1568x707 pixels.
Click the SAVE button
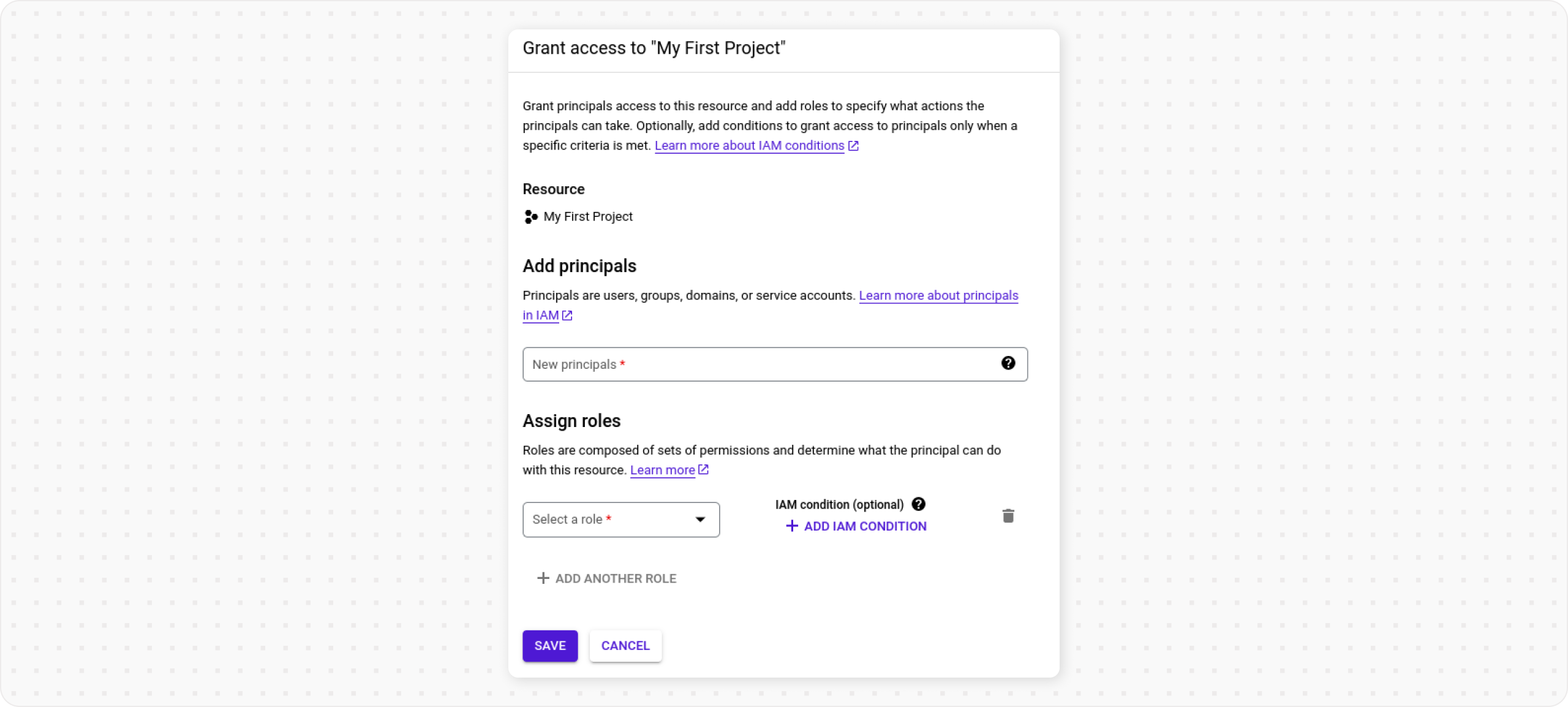tap(549, 645)
